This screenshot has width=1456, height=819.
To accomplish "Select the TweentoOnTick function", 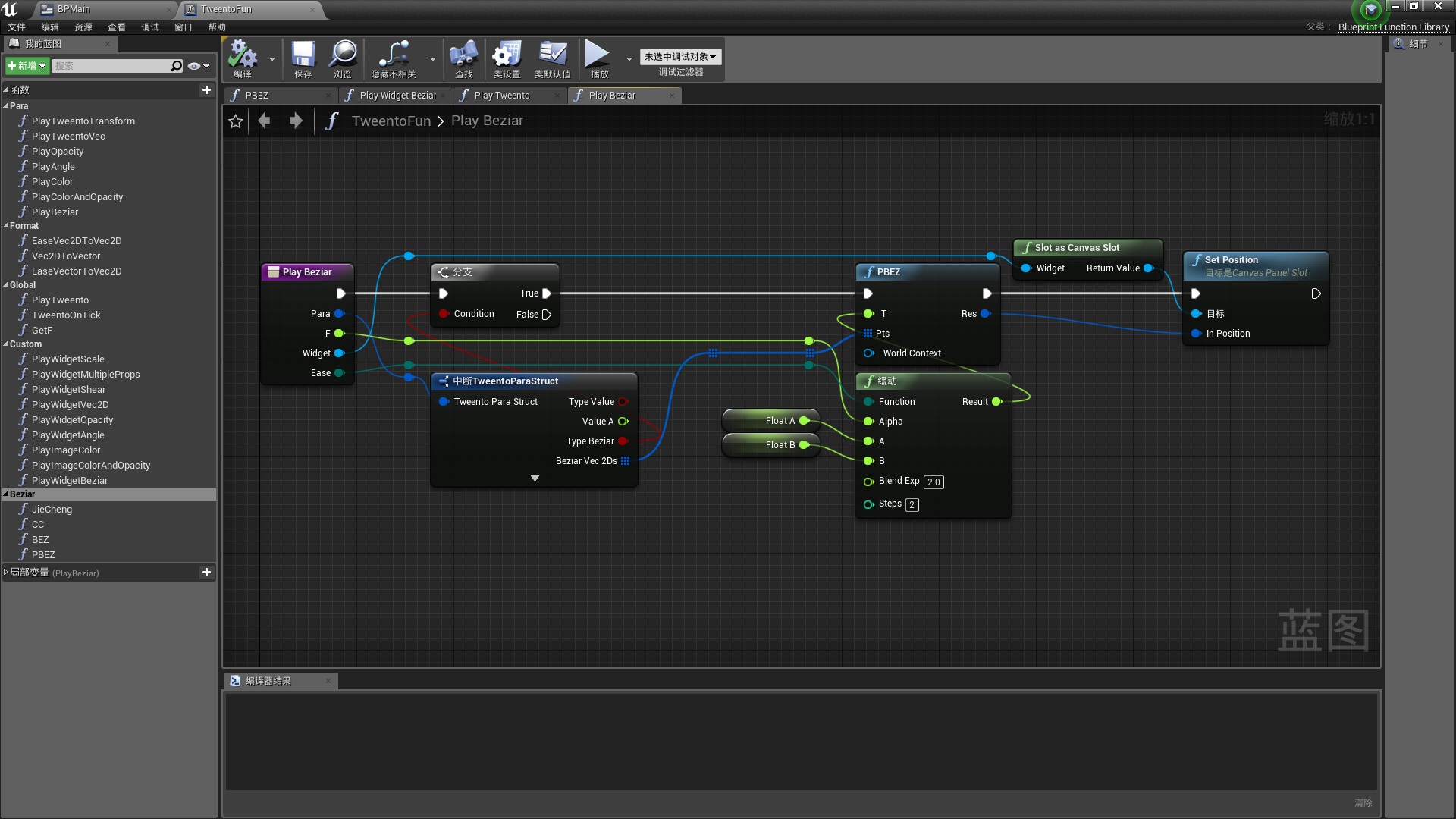I will point(66,315).
